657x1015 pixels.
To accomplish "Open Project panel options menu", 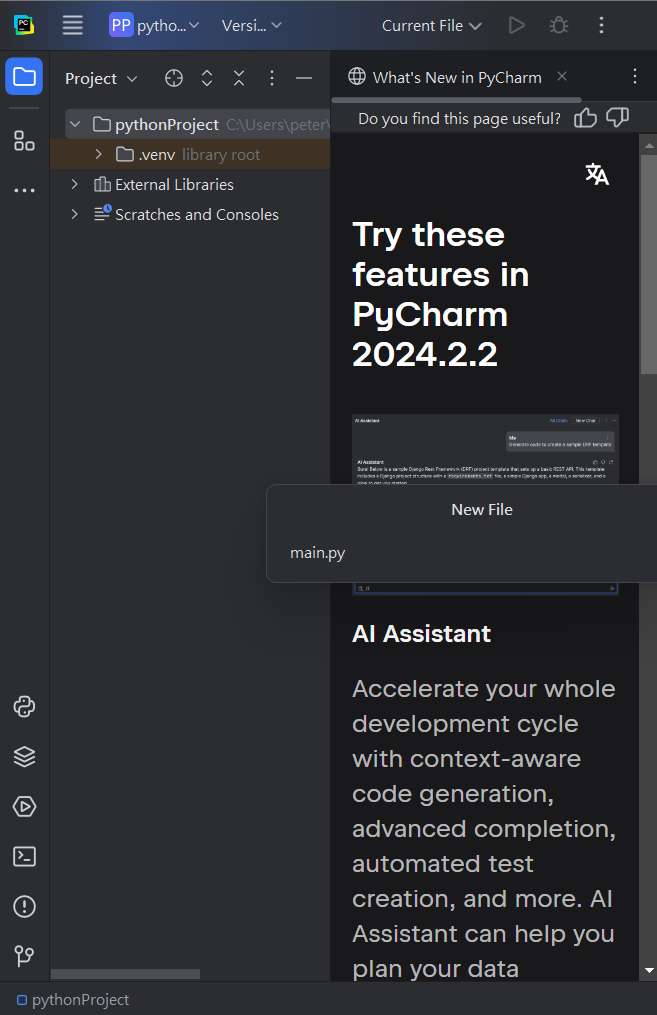I will tap(272, 78).
